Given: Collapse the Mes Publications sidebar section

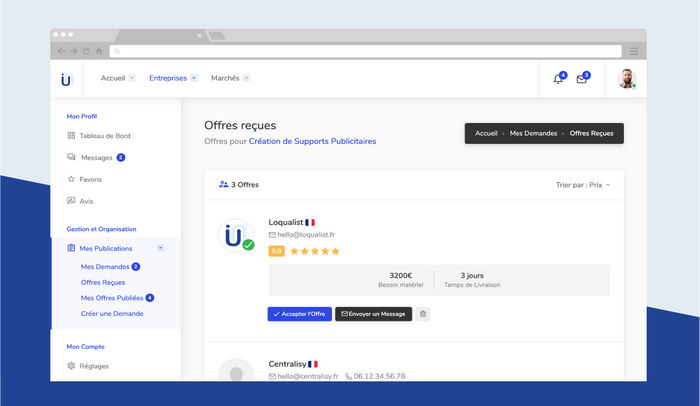Looking at the screenshot, I should point(161,248).
